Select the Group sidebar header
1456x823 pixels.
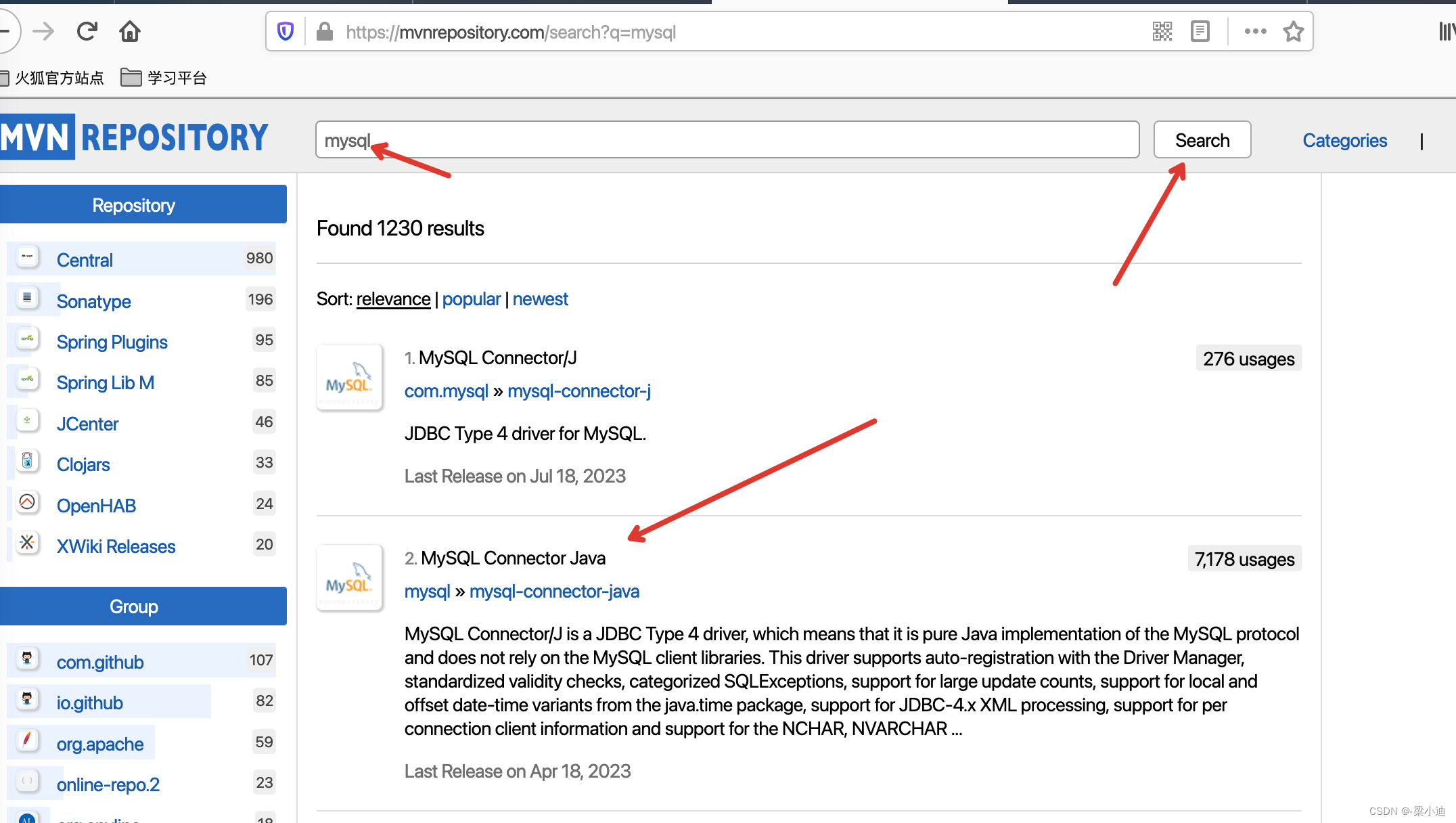tap(143, 606)
